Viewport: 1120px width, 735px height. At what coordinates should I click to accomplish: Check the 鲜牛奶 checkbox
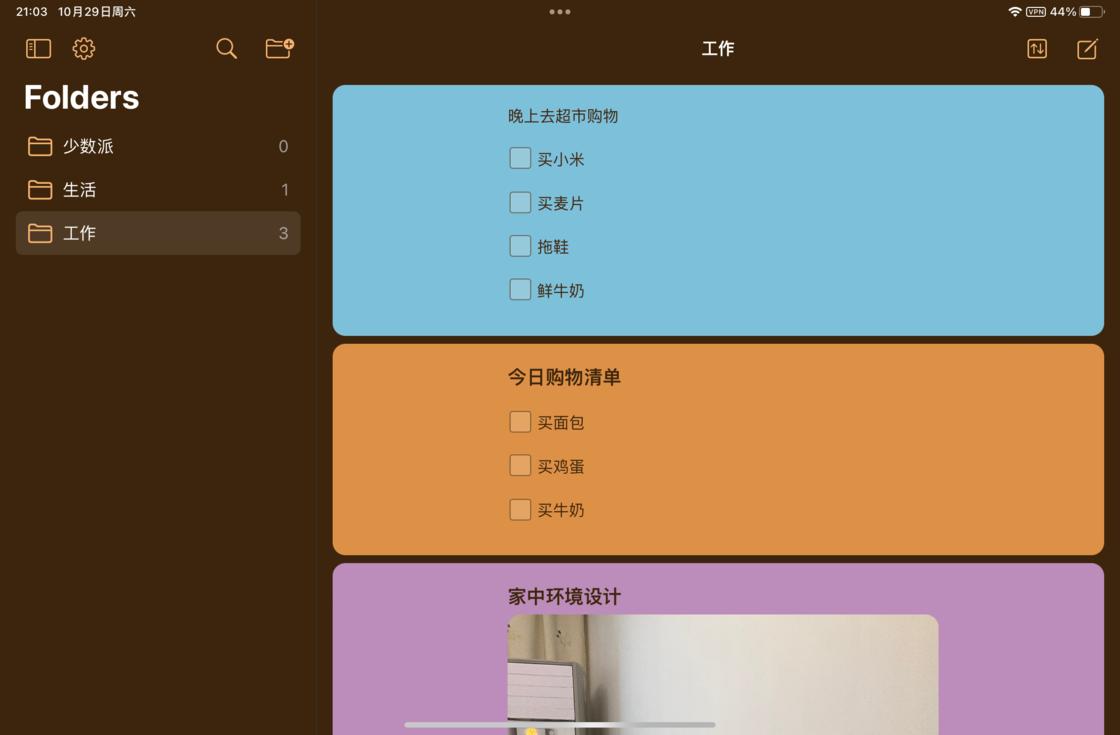point(520,289)
